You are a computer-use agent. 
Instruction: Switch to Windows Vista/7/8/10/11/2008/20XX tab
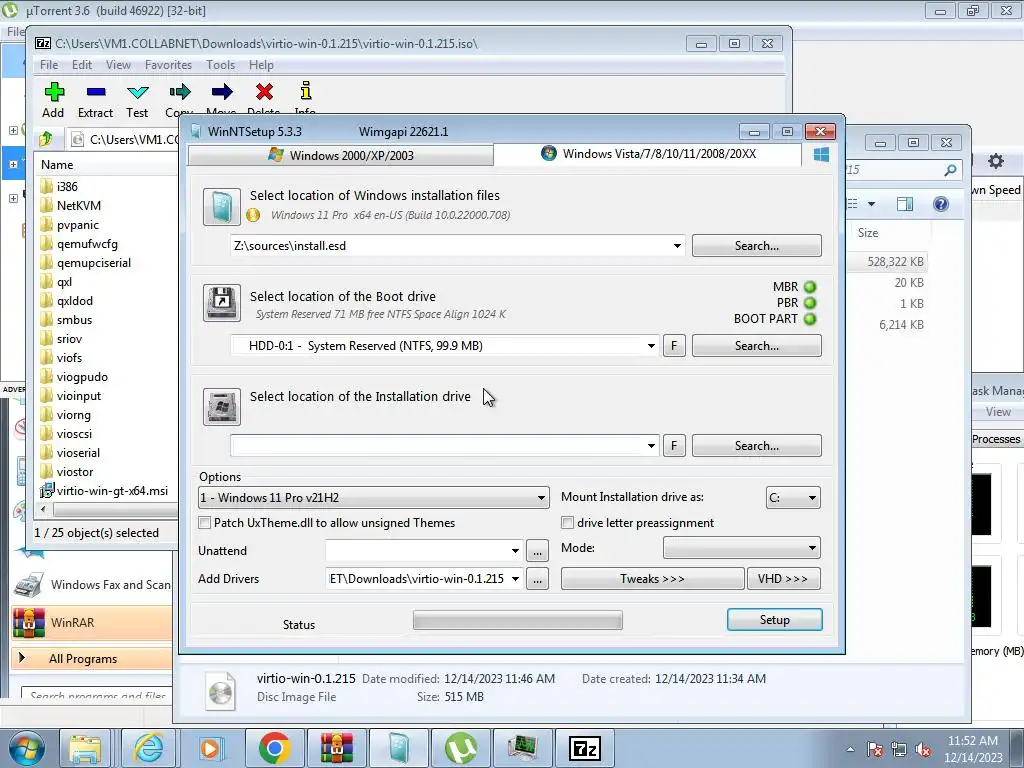648,154
